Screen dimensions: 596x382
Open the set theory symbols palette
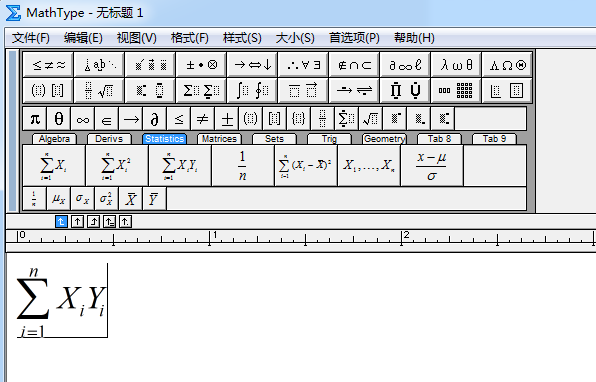point(354,65)
